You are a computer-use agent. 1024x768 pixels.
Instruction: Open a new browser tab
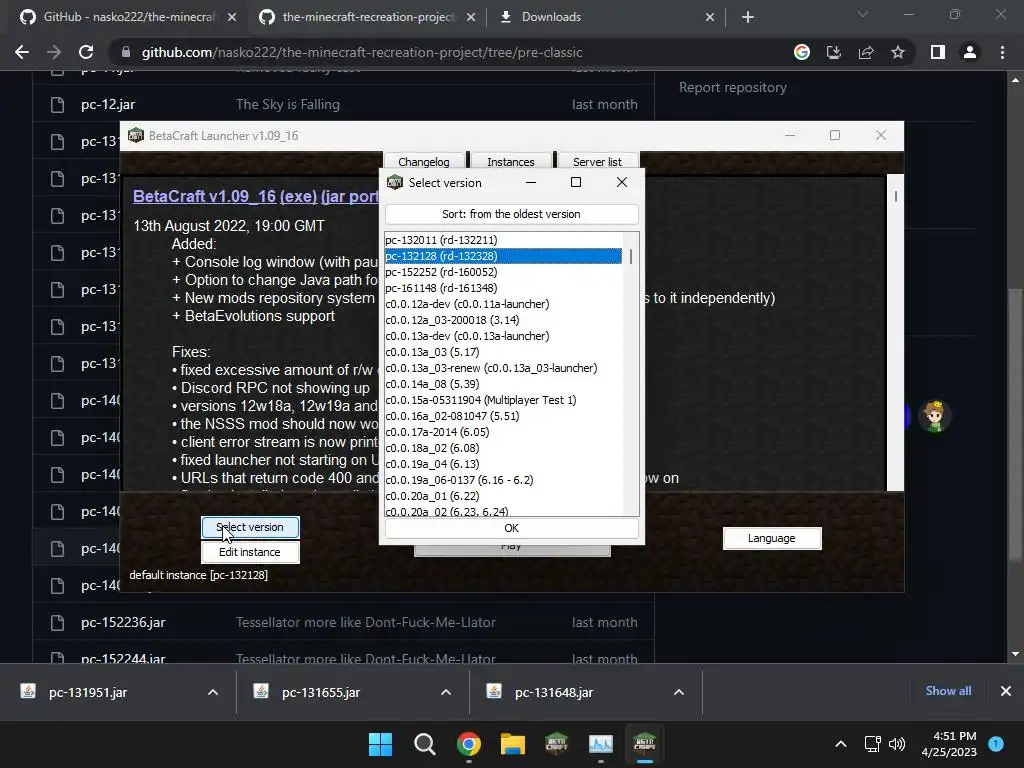point(748,17)
